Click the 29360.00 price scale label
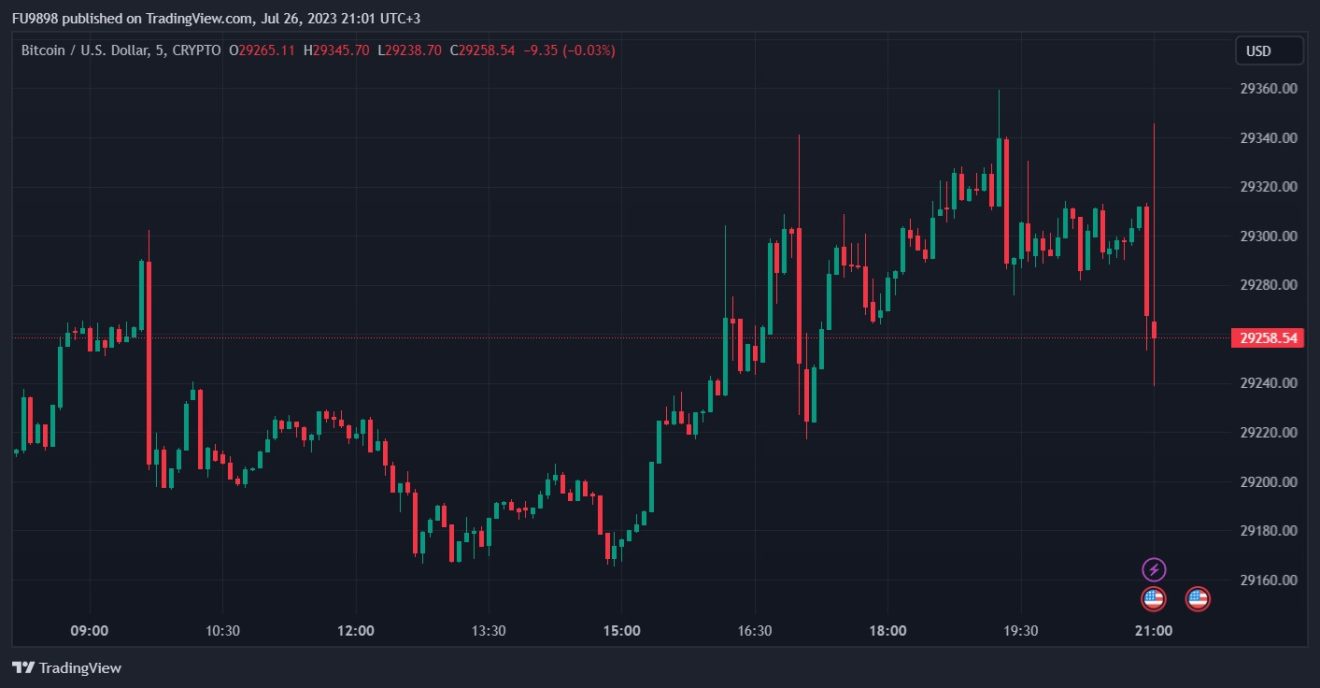Viewport: 1320px width, 688px height. (1268, 88)
